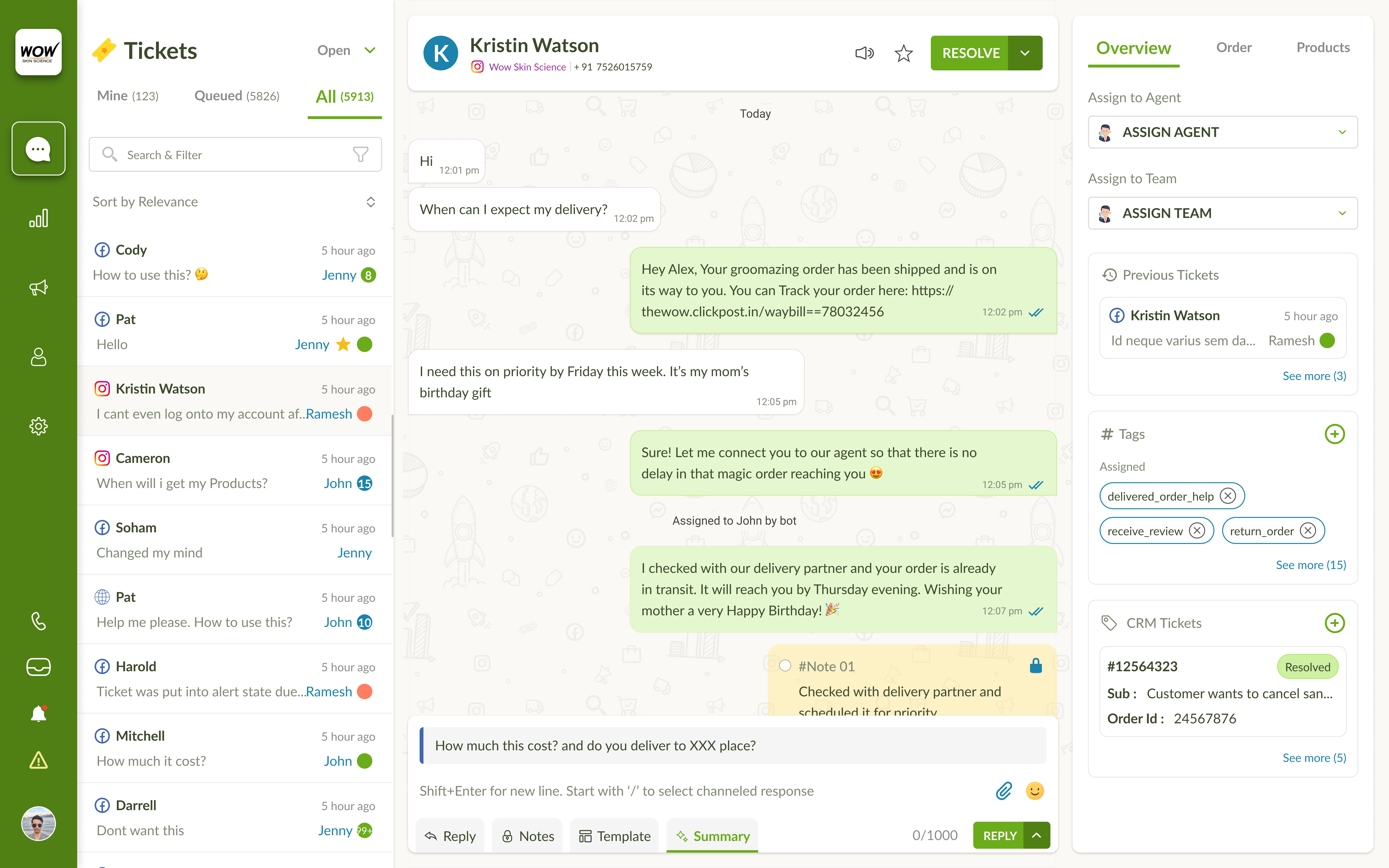Image resolution: width=1389 pixels, height=868 pixels.
Task: Select the Products tab
Action: [1323, 48]
